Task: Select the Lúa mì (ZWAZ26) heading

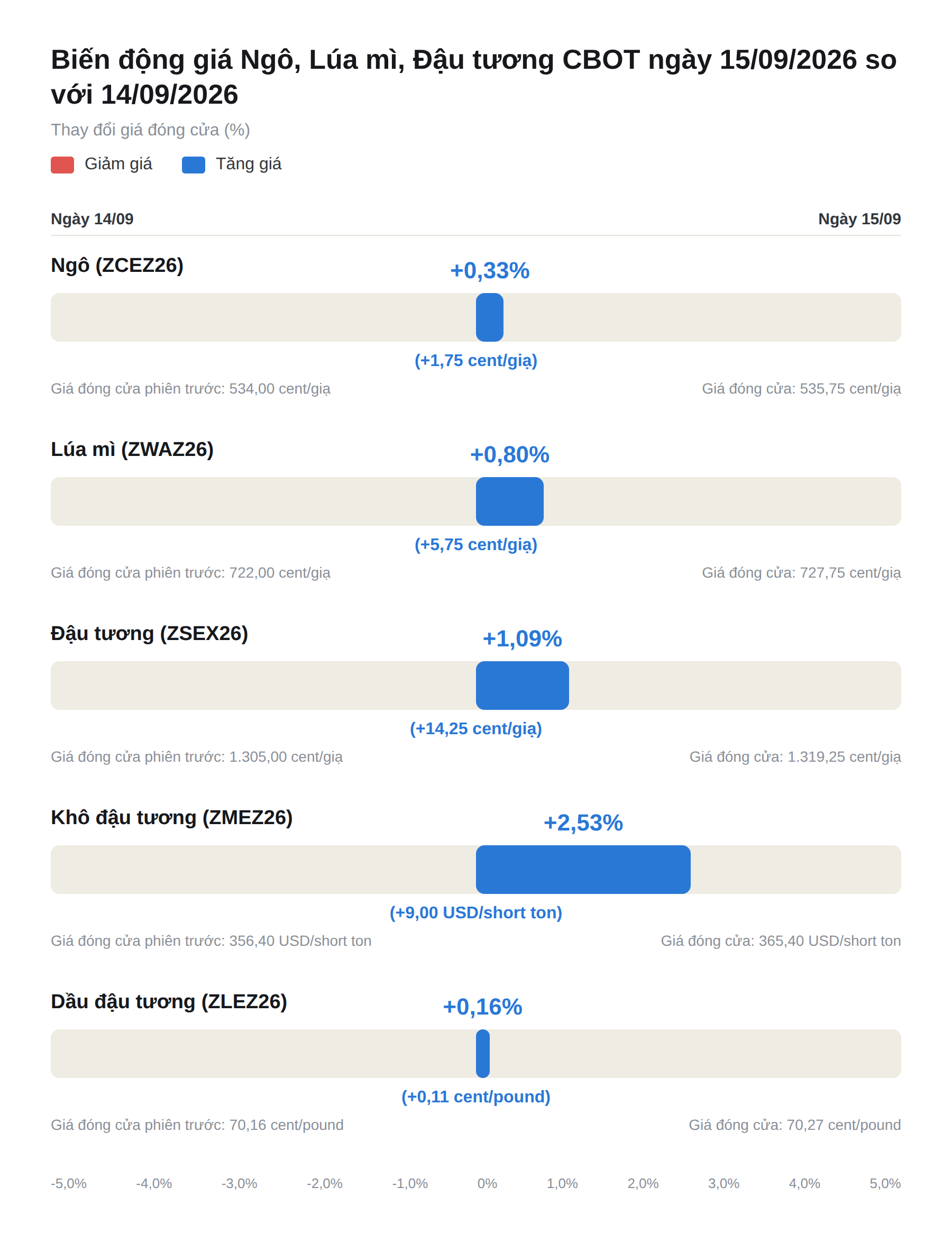Action: 132,449
